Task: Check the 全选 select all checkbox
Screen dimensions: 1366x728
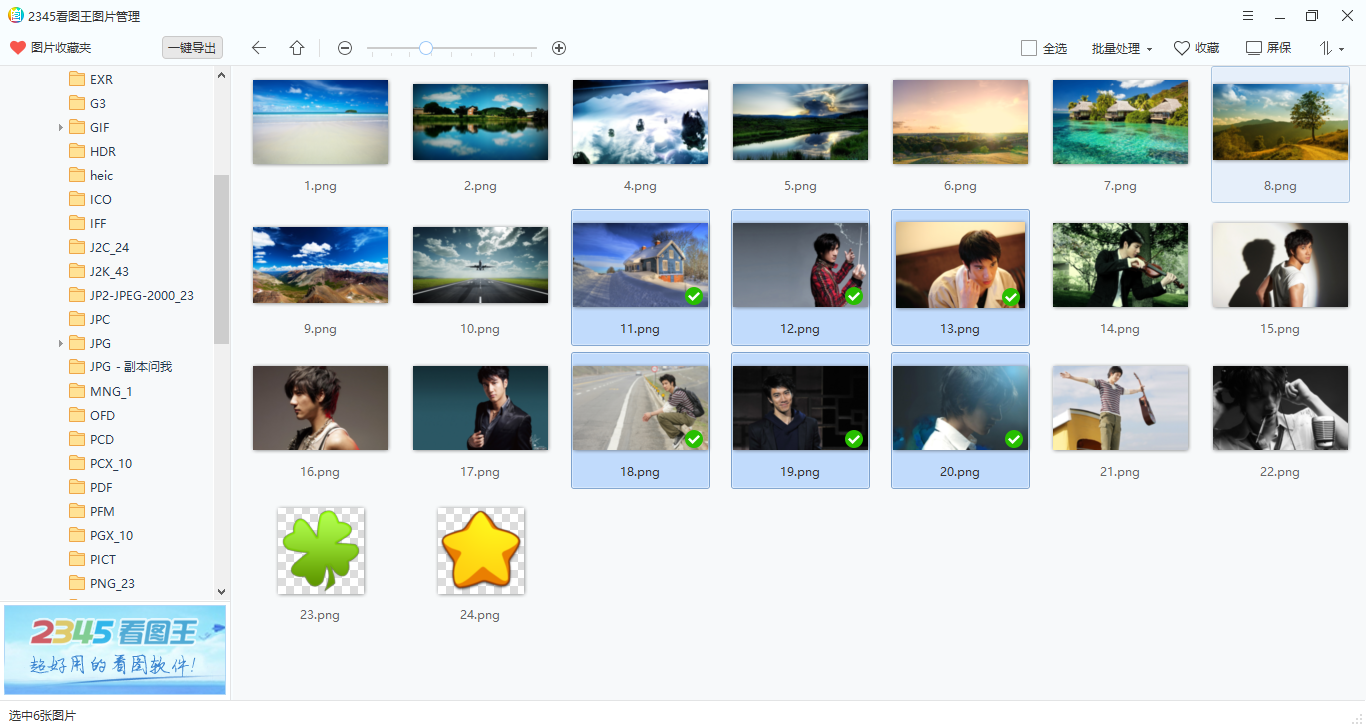Action: pyautogui.click(x=1029, y=48)
